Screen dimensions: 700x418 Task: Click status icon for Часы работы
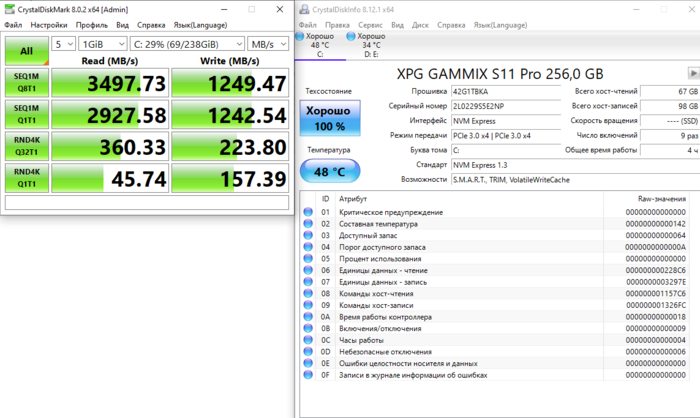(308, 339)
